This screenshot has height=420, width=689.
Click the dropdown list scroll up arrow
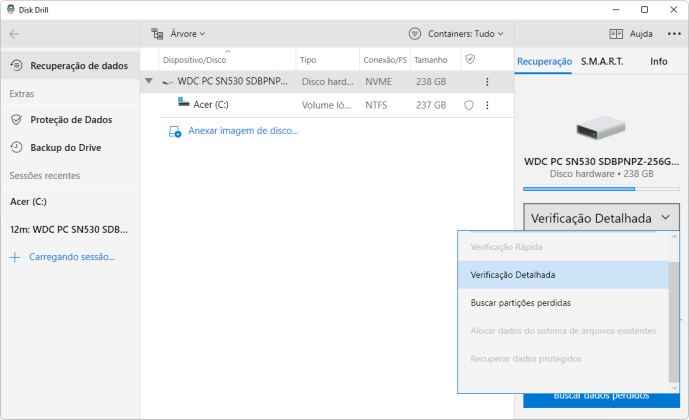674,237
